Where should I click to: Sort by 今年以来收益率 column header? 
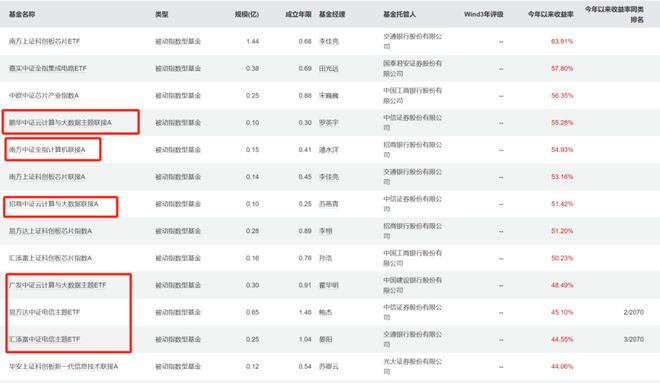(551, 14)
